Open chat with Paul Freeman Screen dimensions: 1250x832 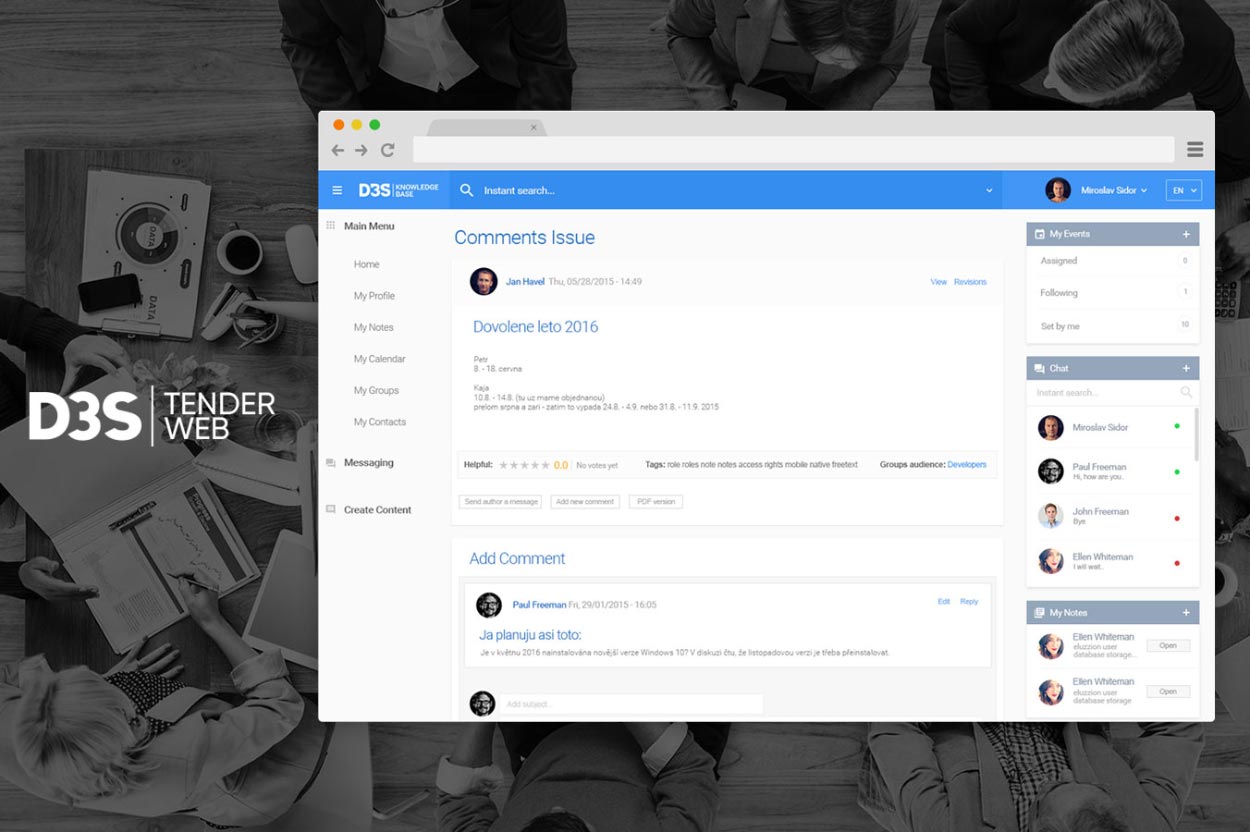pos(1110,471)
